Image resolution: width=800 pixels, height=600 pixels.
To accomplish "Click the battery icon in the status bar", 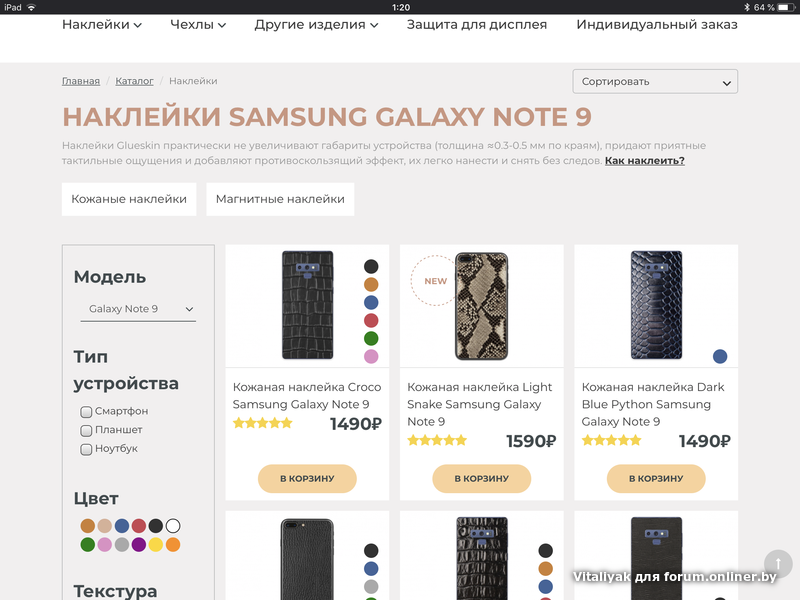I will [x=785, y=7].
